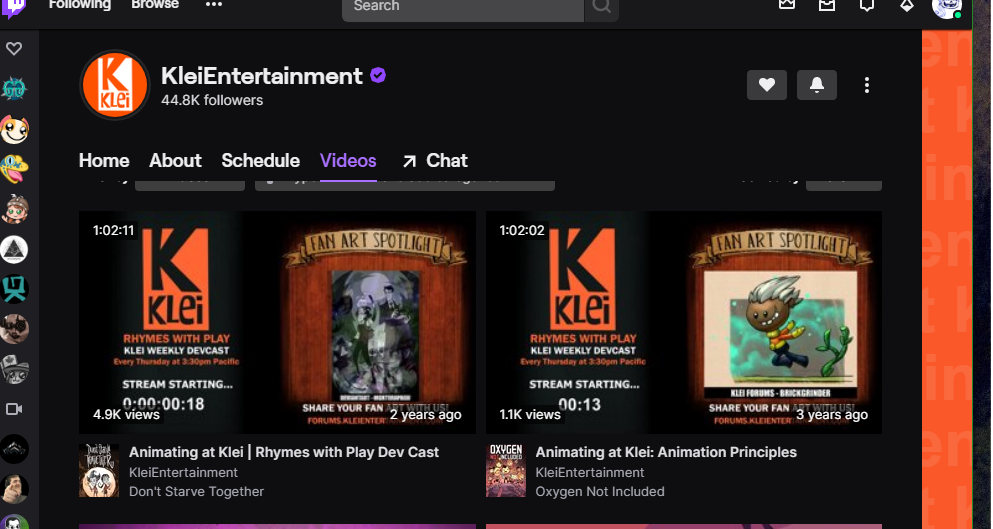Click the search magnifier button
The image size is (993, 529).
coord(602,8)
